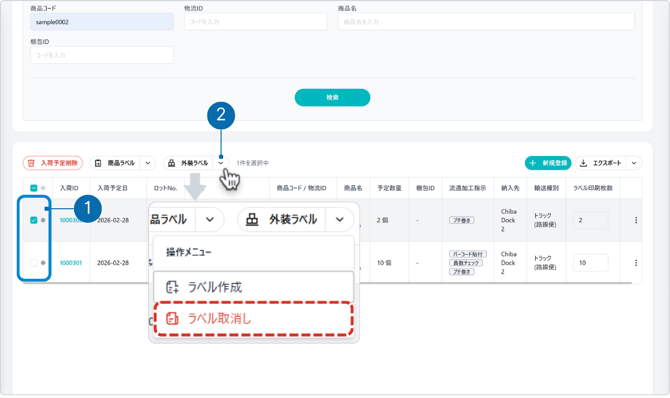This screenshot has height=398, width=670.
Task: Click the 輸送種別 column header
Action: click(x=546, y=188)
